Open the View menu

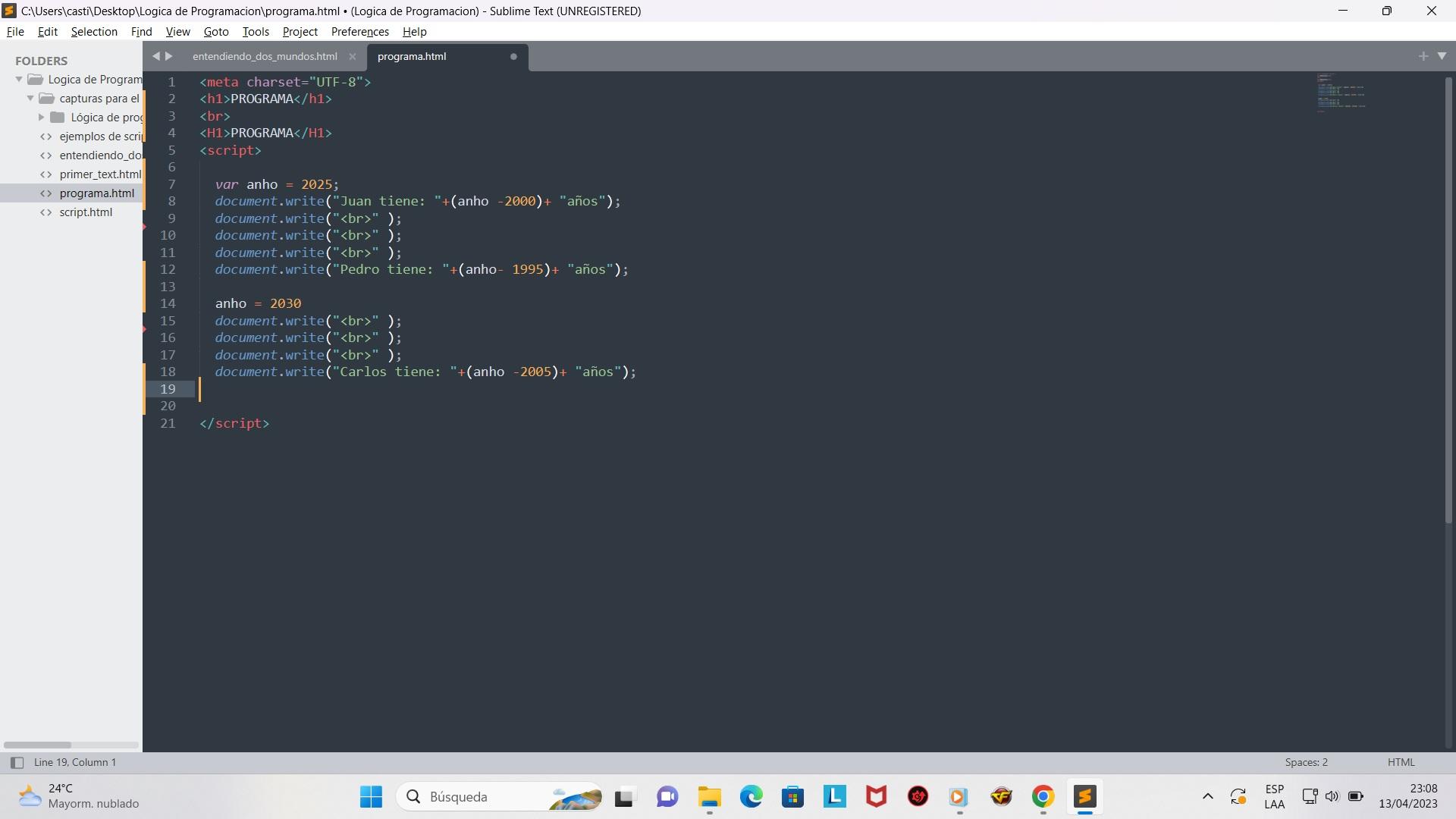click(x=178, y=32)
